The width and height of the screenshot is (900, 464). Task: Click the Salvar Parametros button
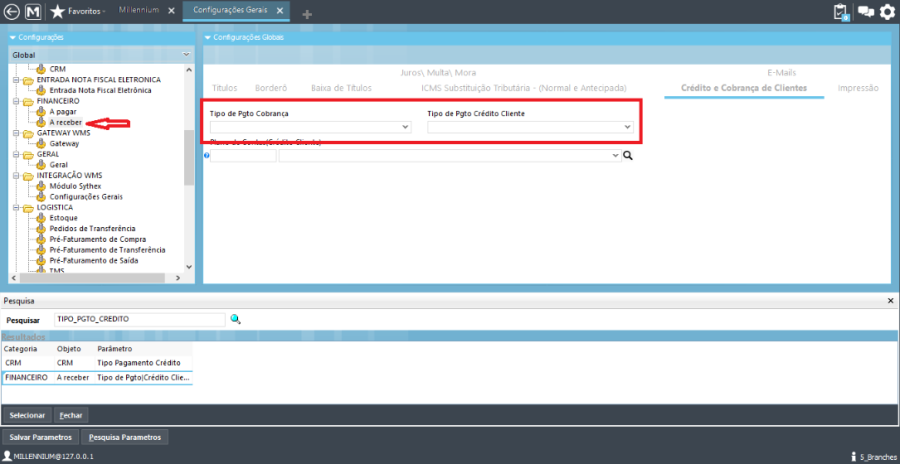click(x=40, y=437)
